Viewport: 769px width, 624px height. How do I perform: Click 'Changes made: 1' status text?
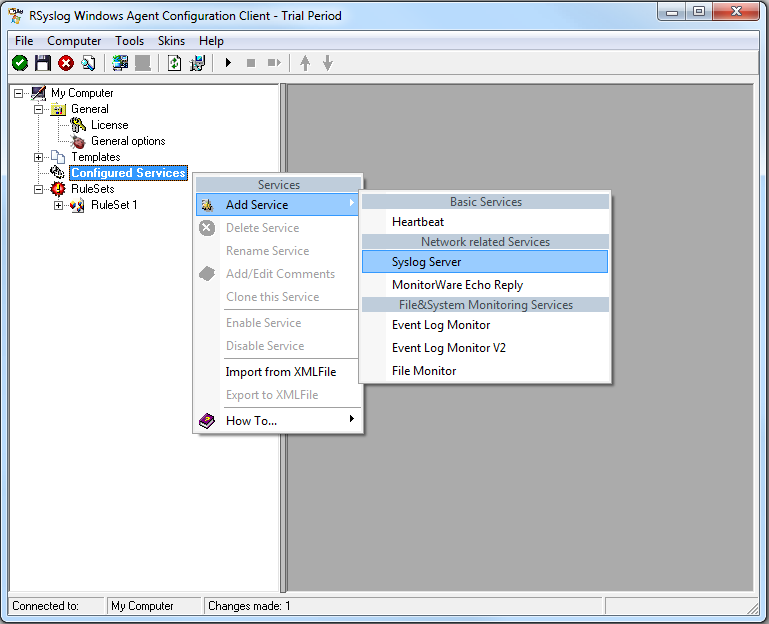[x=249, y=606]
